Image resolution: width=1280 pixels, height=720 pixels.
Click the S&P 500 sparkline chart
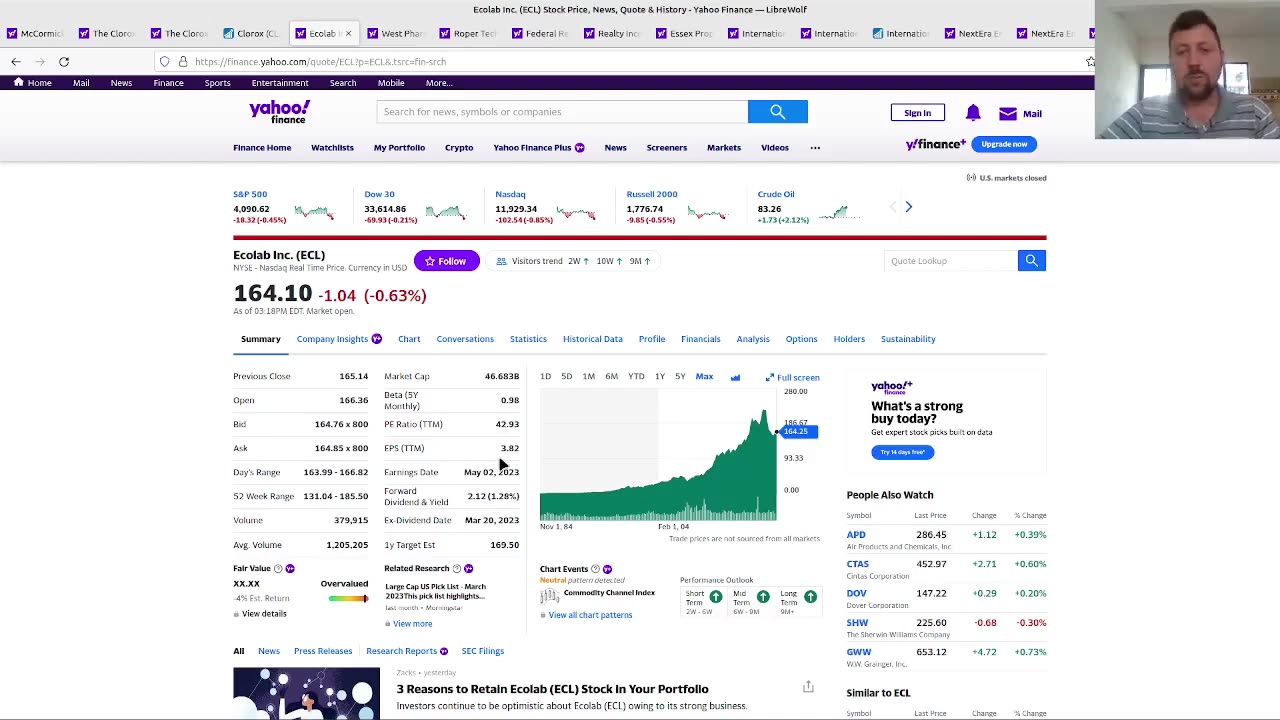click(x=313, y=212)
